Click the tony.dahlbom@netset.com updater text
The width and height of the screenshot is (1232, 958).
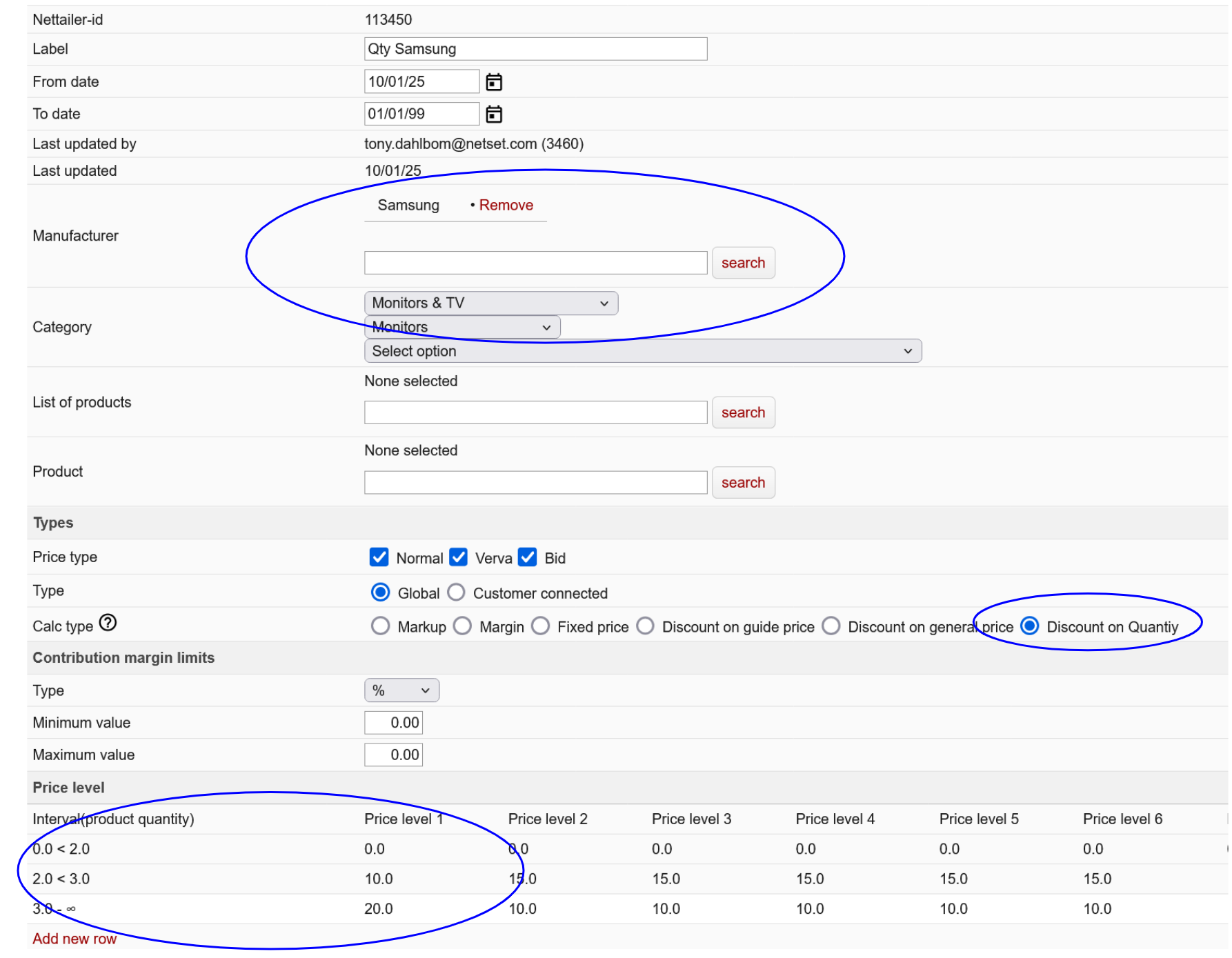coord(474,144)
